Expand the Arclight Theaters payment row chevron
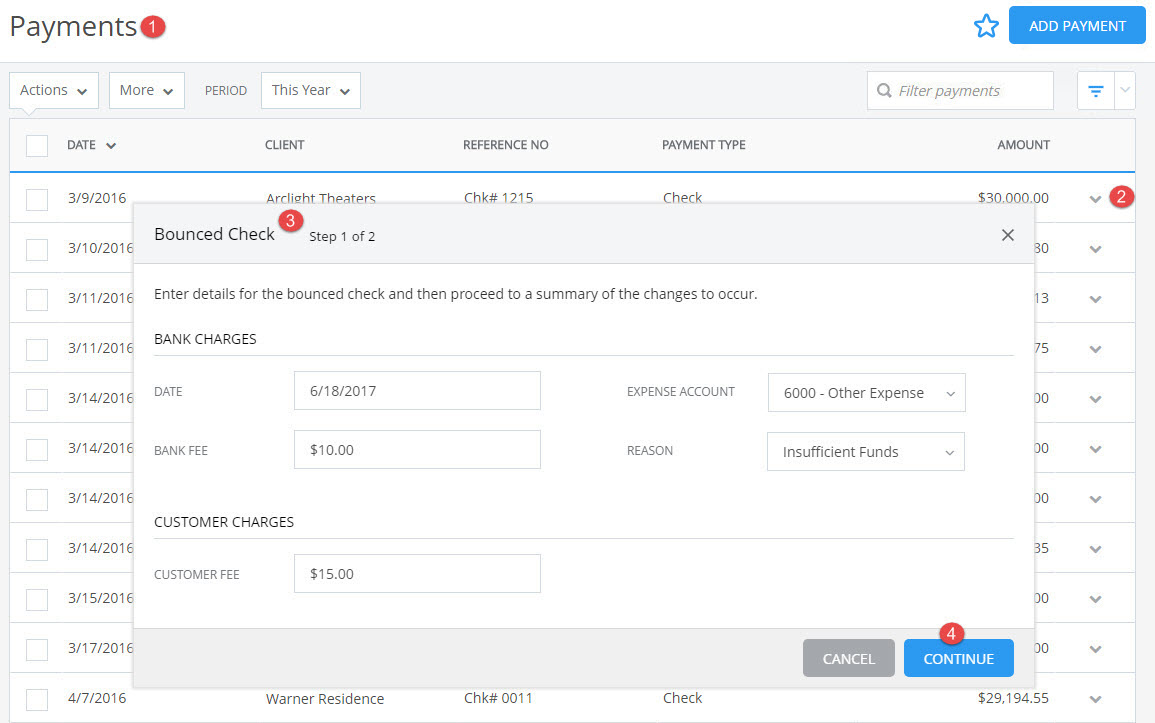The width and height of the screenshot is (1155, 723). pos(1094,198)
